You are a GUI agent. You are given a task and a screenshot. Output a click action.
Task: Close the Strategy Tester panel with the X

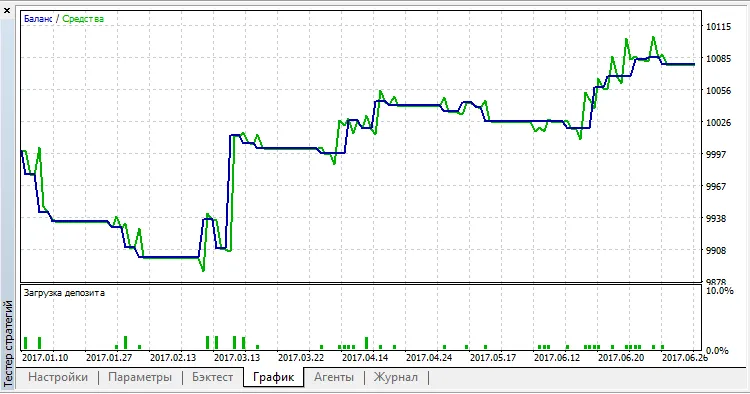[7, 10]
